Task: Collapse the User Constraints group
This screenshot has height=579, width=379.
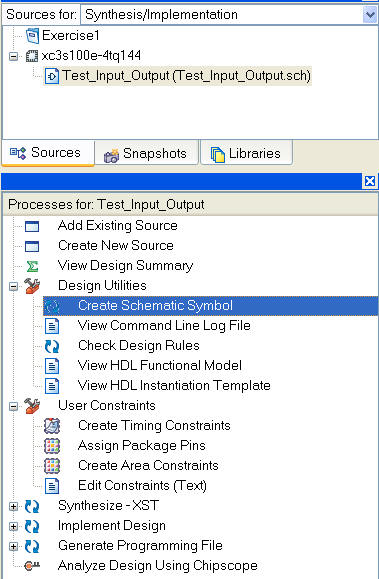Action: coord(13,406)
